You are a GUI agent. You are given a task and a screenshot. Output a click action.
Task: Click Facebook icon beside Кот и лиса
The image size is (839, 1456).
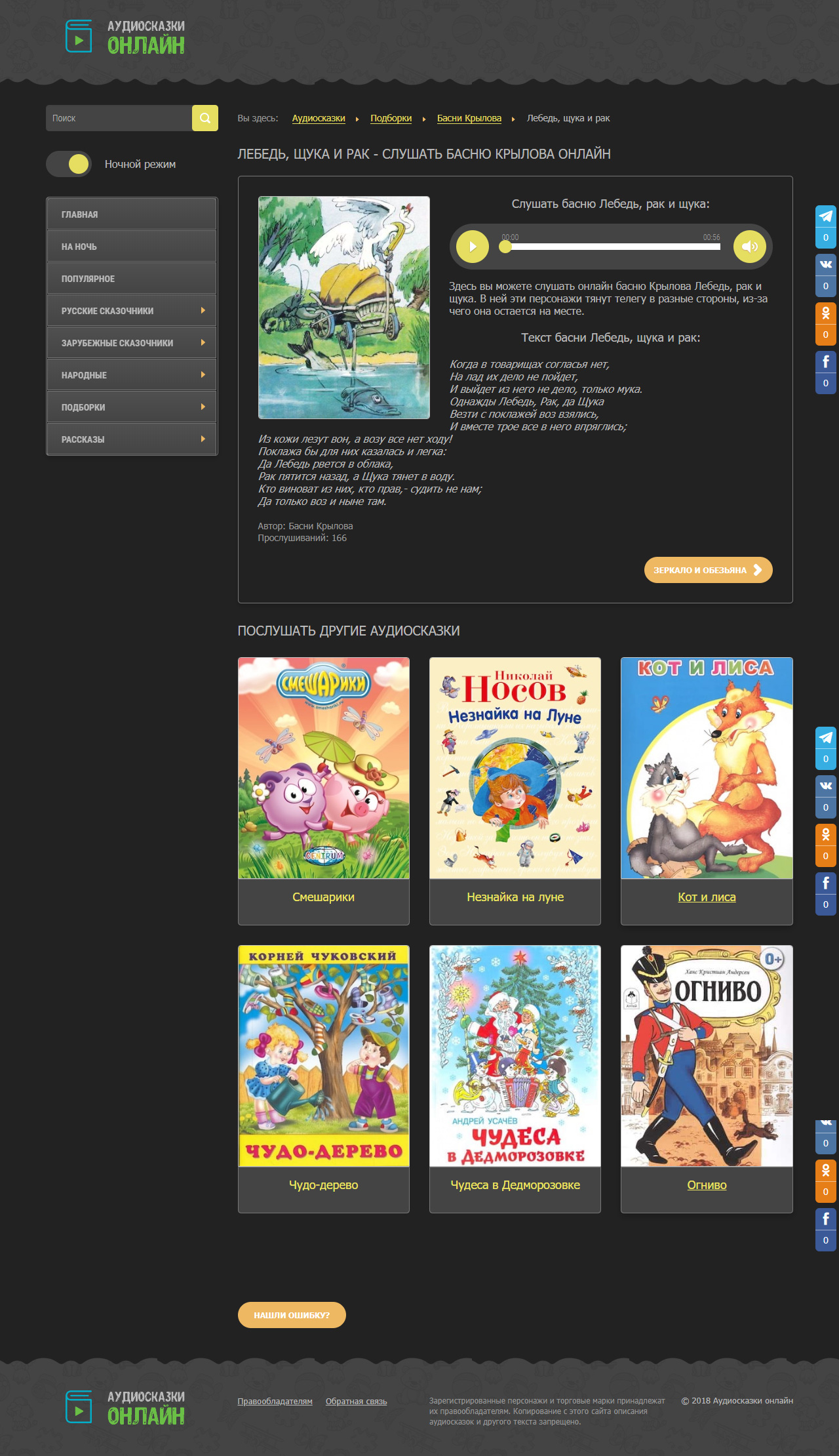[x=826, y=883]
